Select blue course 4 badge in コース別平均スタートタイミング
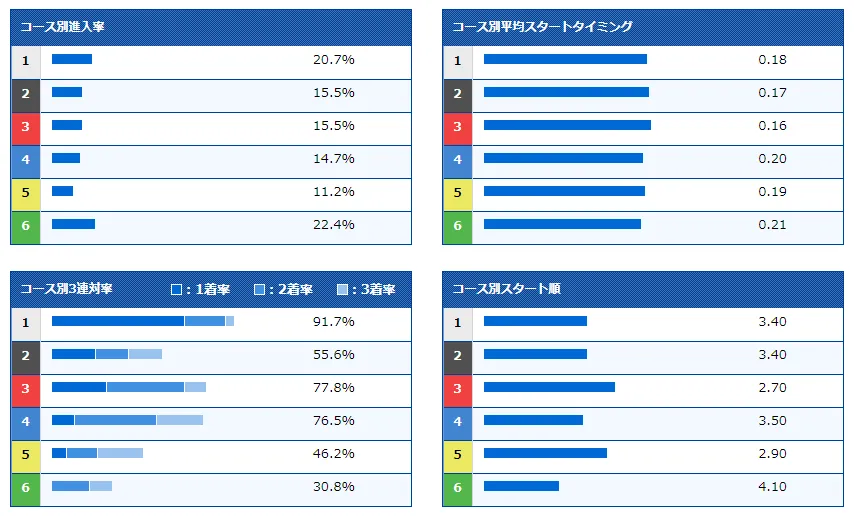Screen dimensions: 854x516 pyautogui.click(x=457, y=159)
